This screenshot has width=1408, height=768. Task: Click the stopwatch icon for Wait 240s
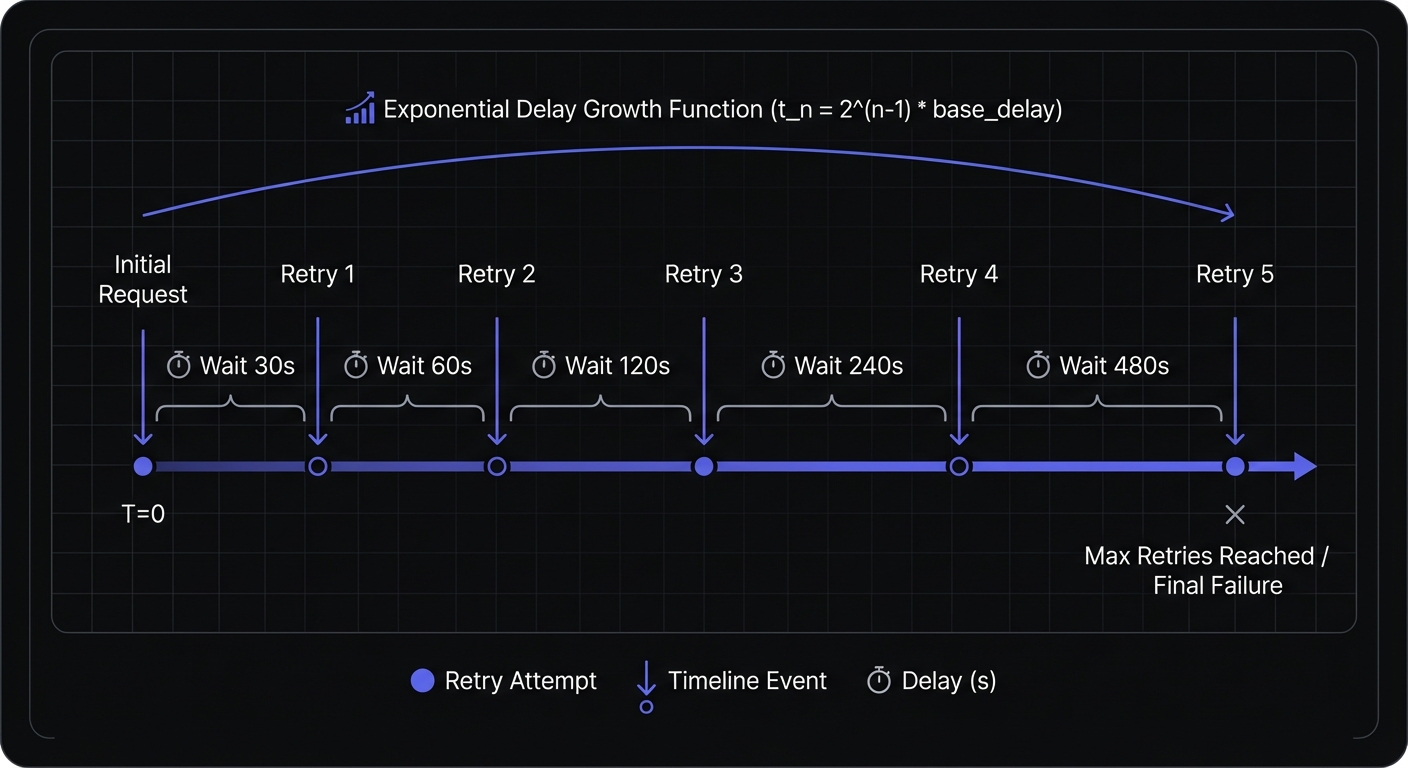coord(773,366)
